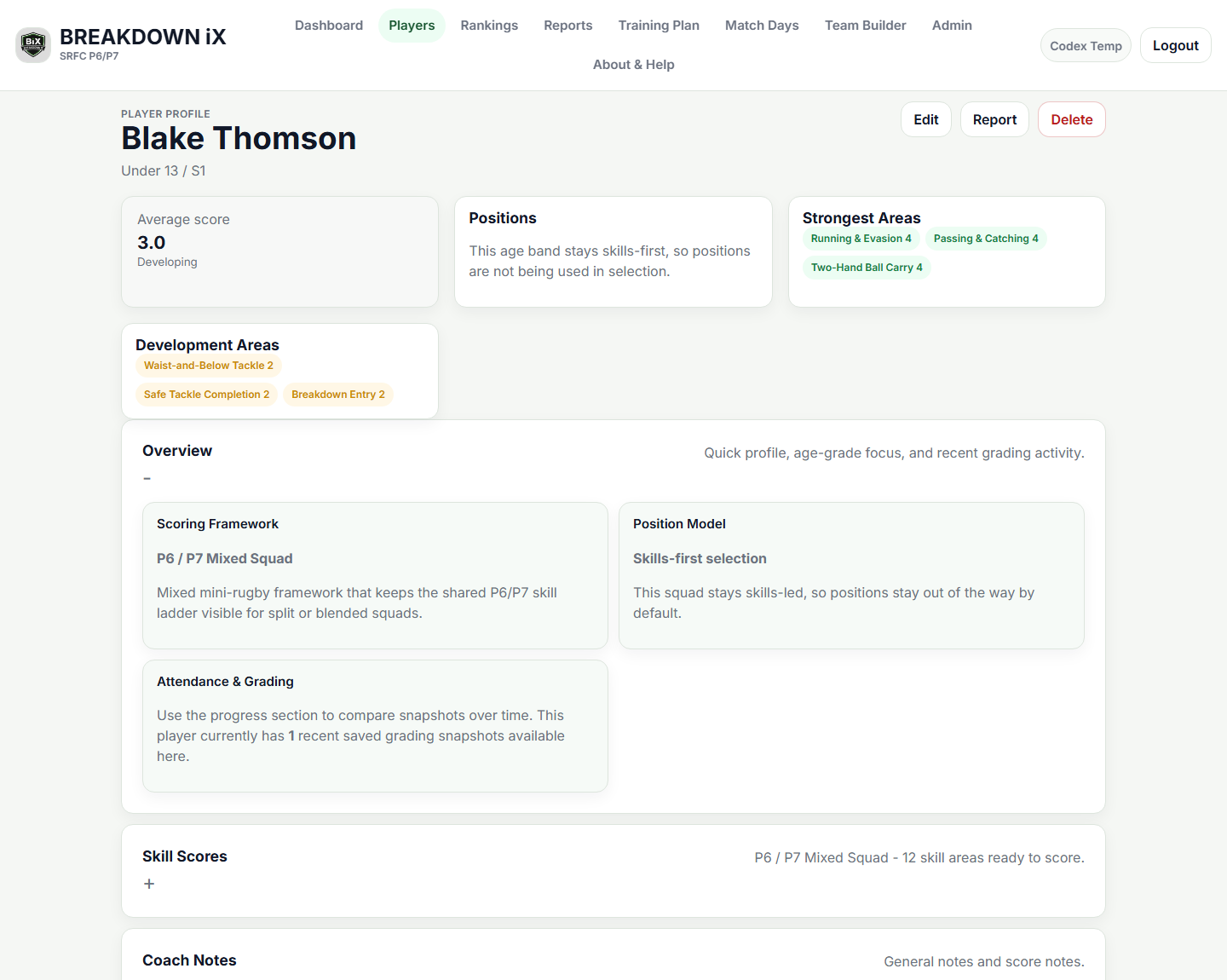Click the Positions card heading

pos(503,218)
